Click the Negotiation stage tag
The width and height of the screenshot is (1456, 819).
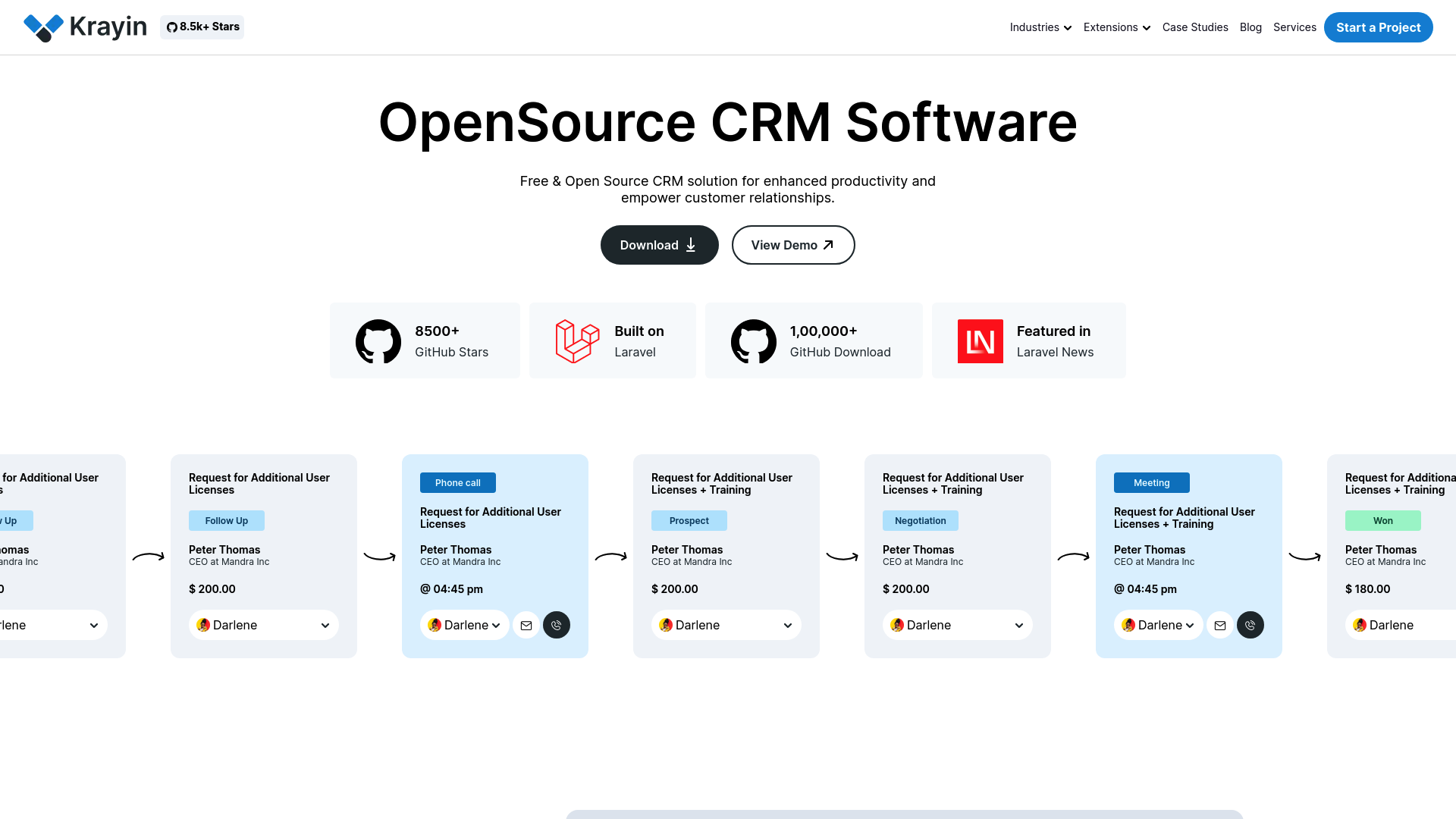[921, 521]
